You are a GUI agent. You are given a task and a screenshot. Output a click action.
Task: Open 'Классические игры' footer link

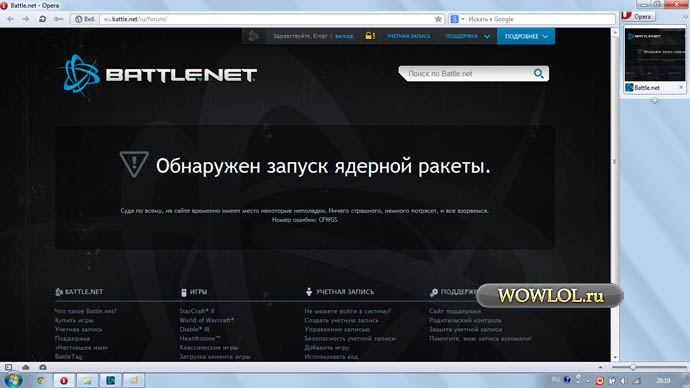(x=209, y=348)
